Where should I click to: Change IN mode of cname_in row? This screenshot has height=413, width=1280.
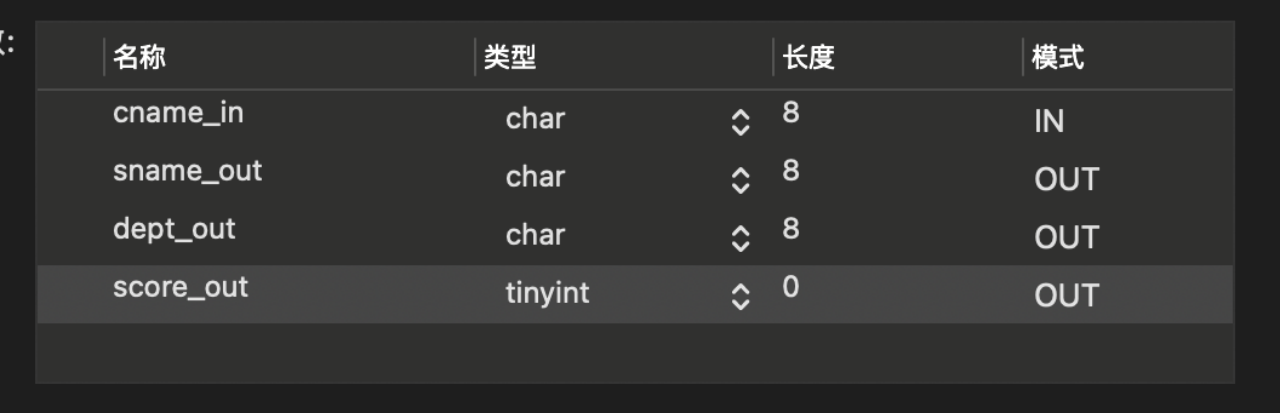click(x=1049, y=122)
